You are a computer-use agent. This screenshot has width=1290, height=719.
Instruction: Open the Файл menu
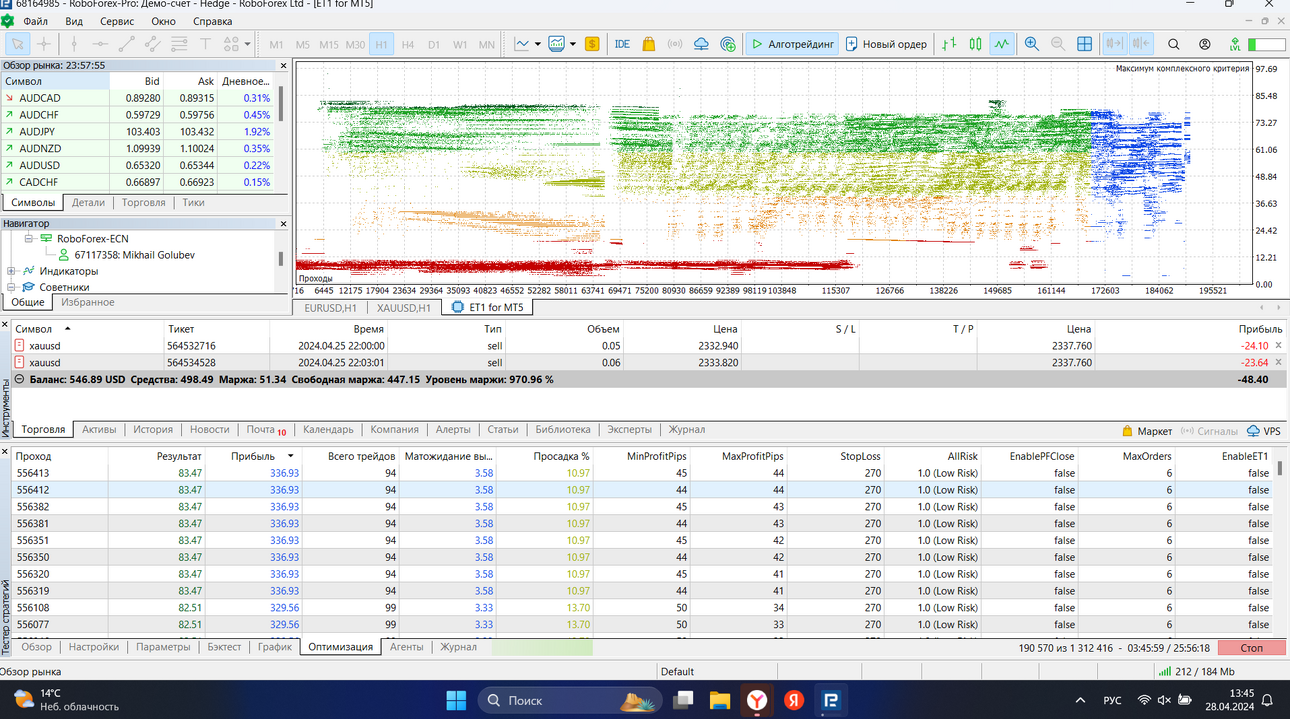[x=35, y=21]
